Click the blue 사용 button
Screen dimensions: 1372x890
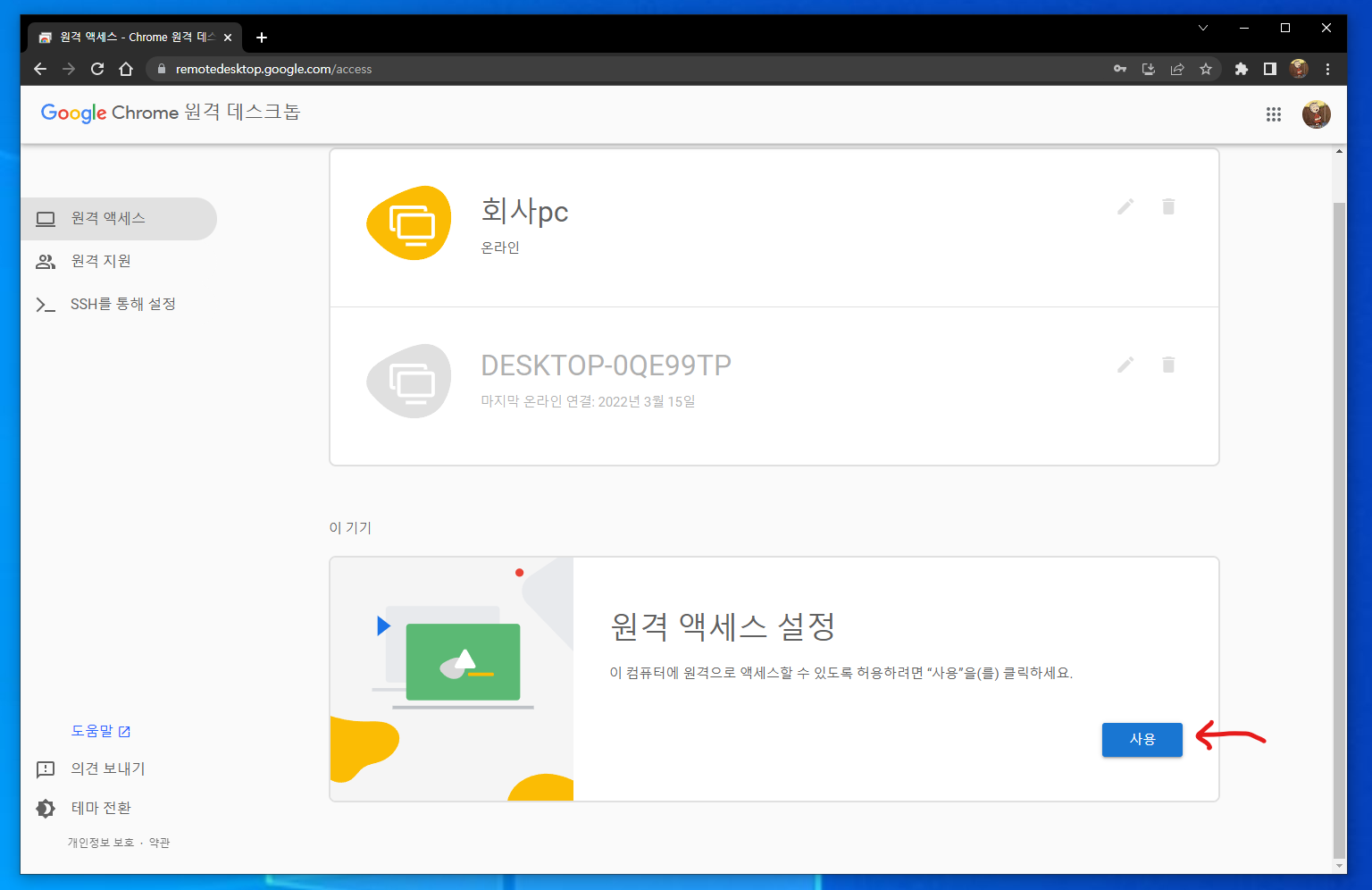pyautogui.click(x=1142, y=740)
